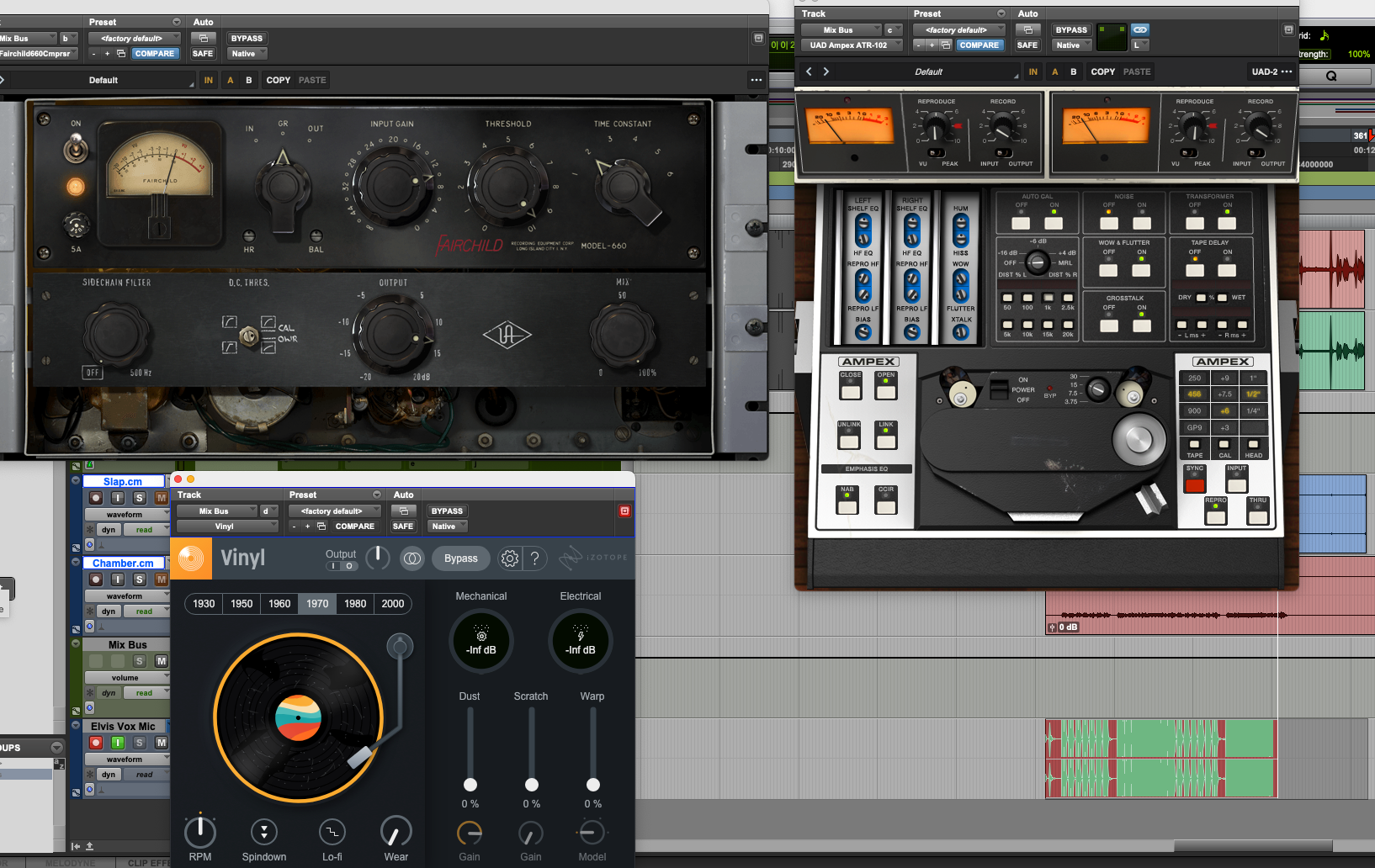Click COPY in the Fairchild toolbar

[279, 80]
